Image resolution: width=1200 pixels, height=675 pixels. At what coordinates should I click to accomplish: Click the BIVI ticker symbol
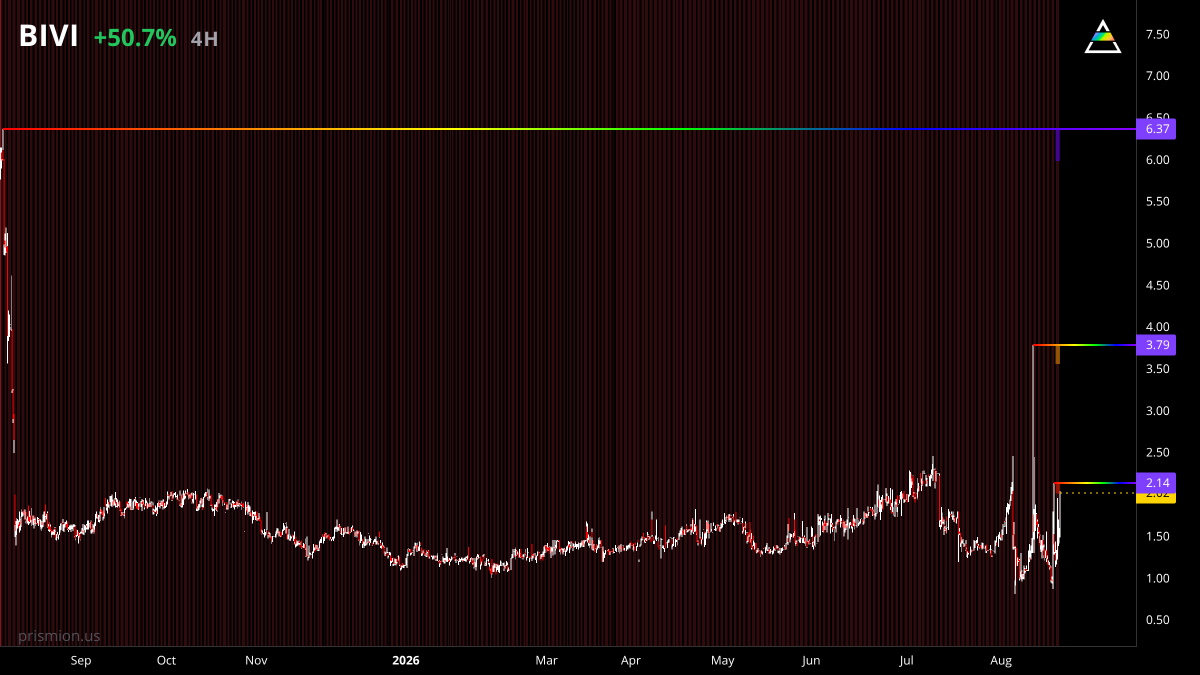tap(48, 37)
